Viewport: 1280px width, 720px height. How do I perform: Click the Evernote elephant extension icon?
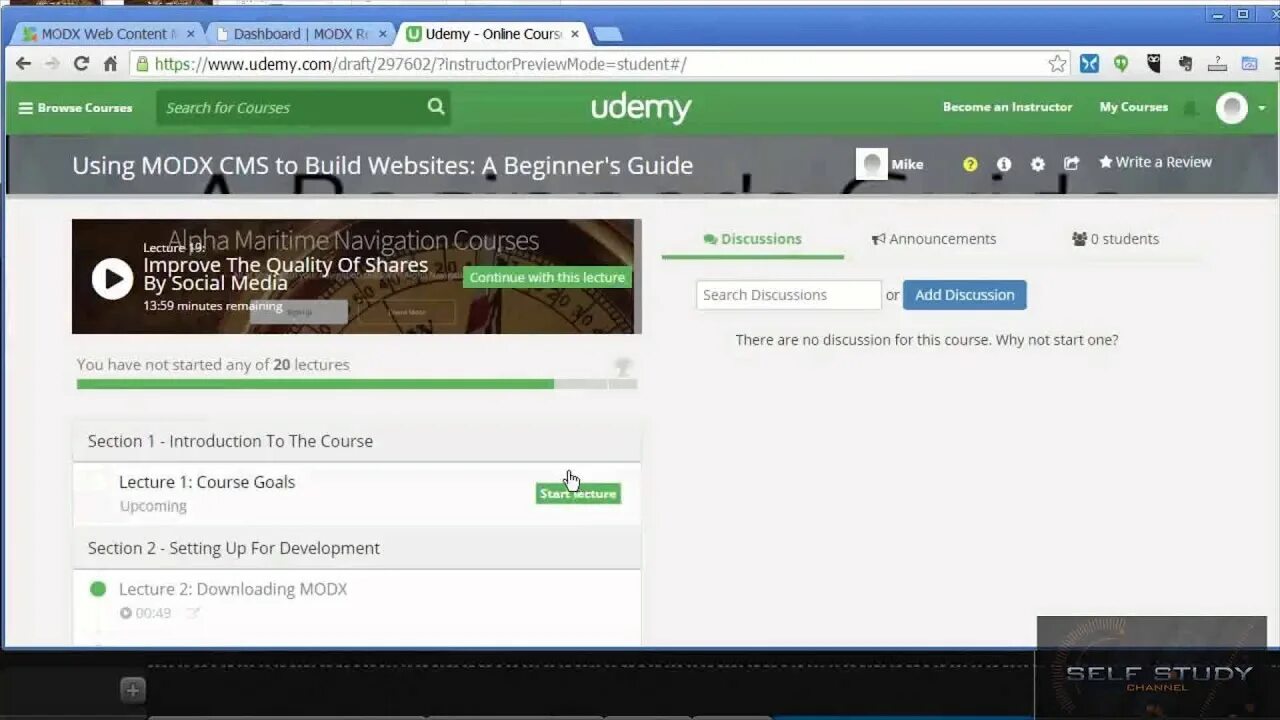pyautogui.click(x=1185, y=64)
